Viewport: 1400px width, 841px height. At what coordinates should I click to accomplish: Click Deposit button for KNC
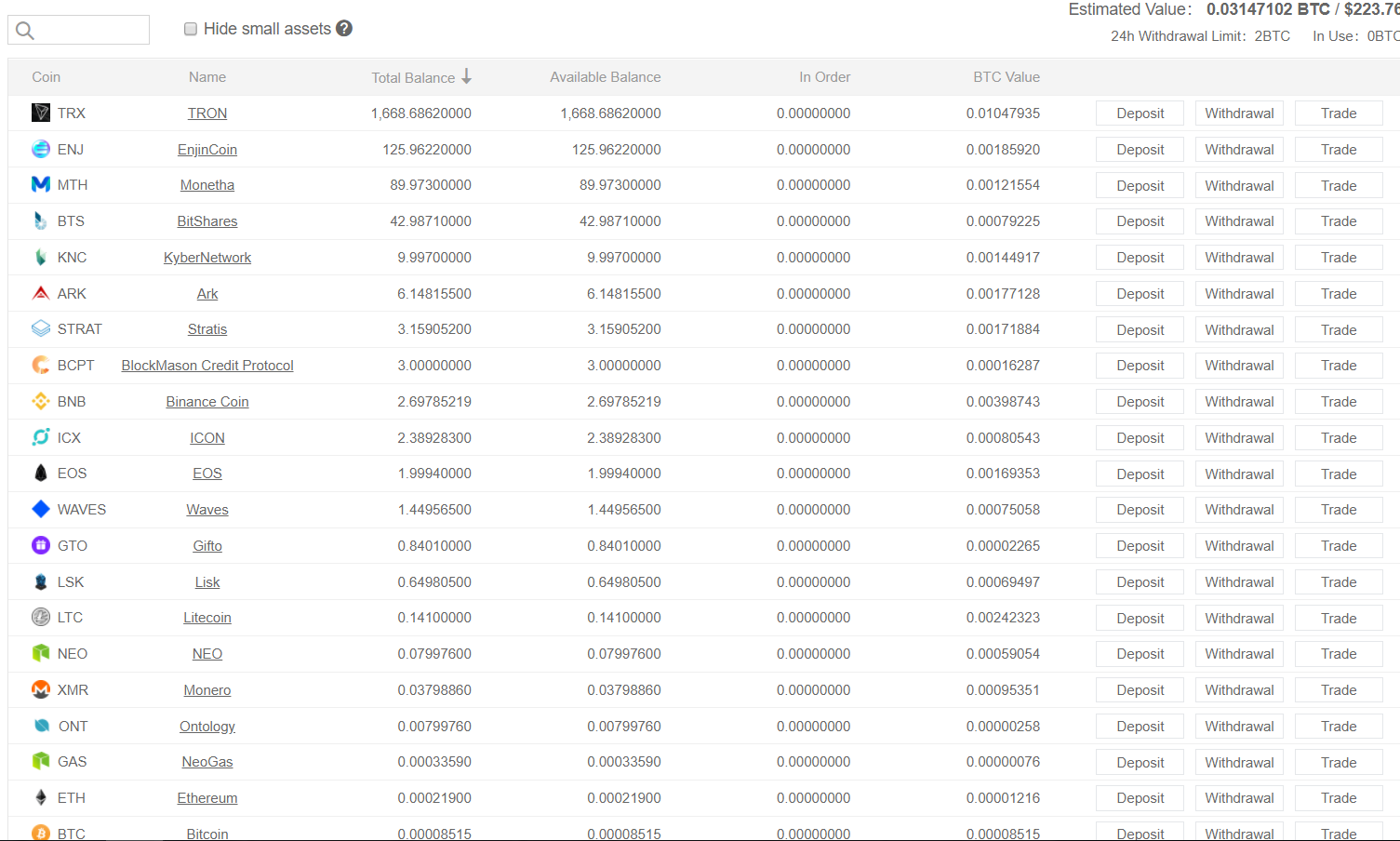coord(1140,258)
